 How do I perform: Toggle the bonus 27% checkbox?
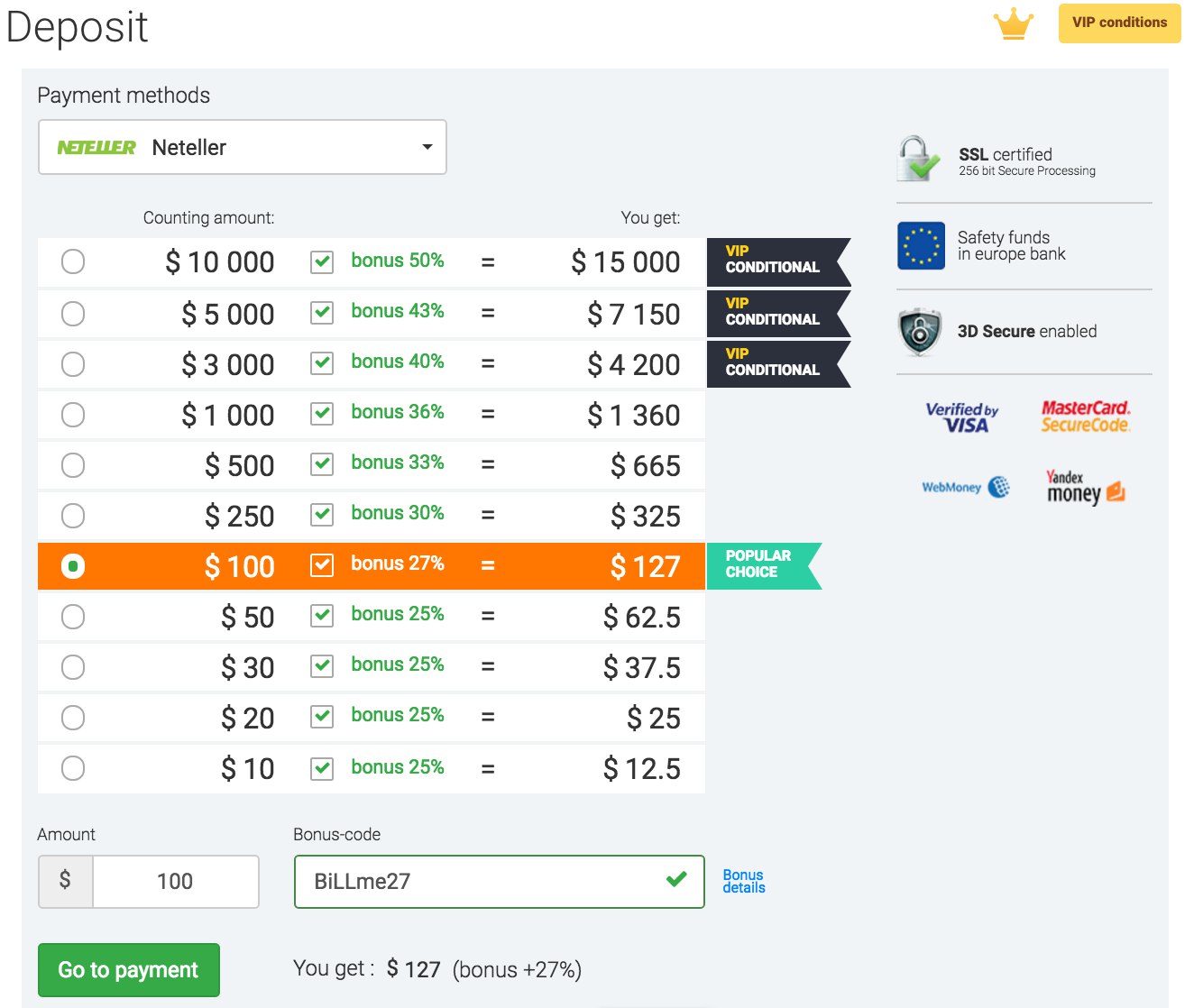click(322, 565)
